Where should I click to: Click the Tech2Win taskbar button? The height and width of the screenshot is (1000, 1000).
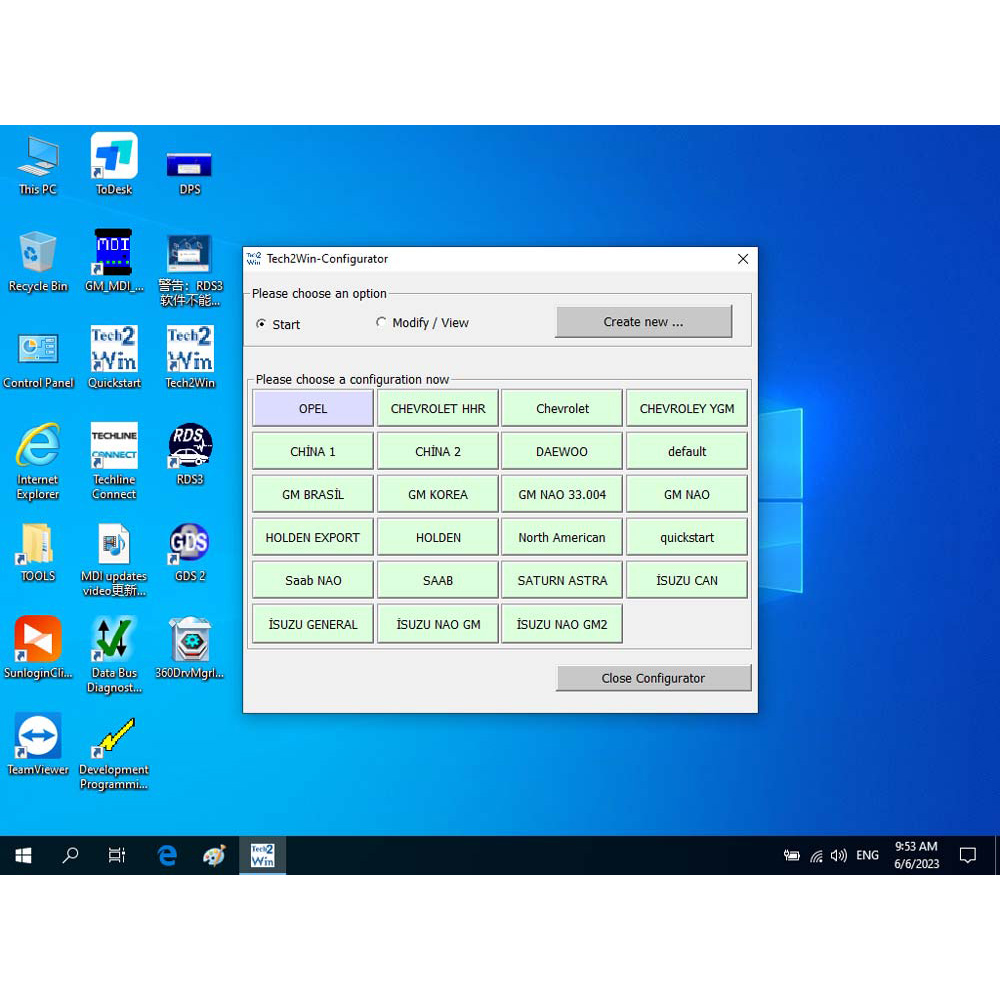(262, 855)
